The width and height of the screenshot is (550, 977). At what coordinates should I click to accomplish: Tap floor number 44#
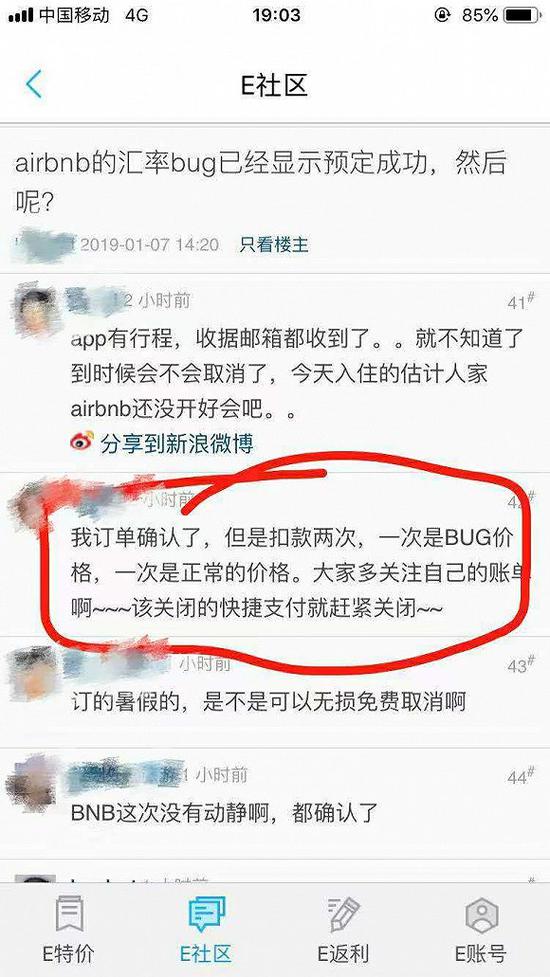click(x=521, y=776)
